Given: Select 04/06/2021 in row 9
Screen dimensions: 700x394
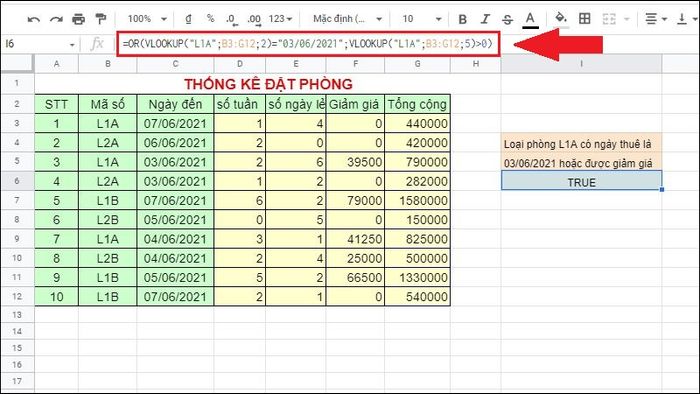Looking at the screenshot, I should coord(175,239).
